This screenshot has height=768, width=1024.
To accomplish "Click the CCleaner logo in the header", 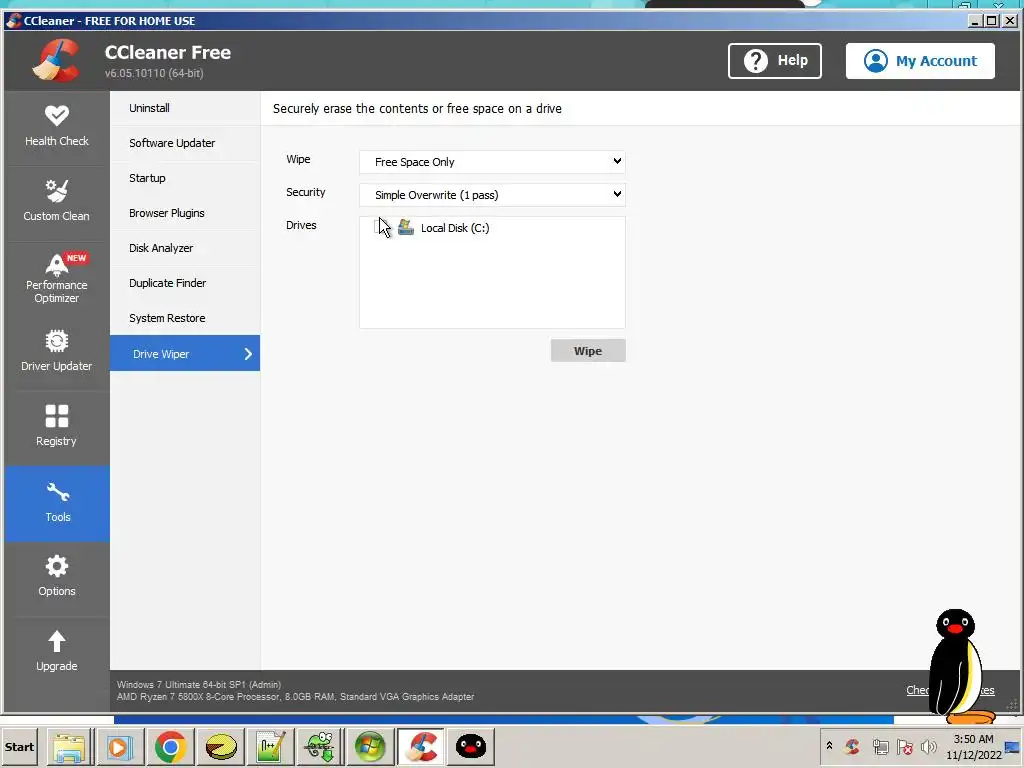I will tap(57, 60).
